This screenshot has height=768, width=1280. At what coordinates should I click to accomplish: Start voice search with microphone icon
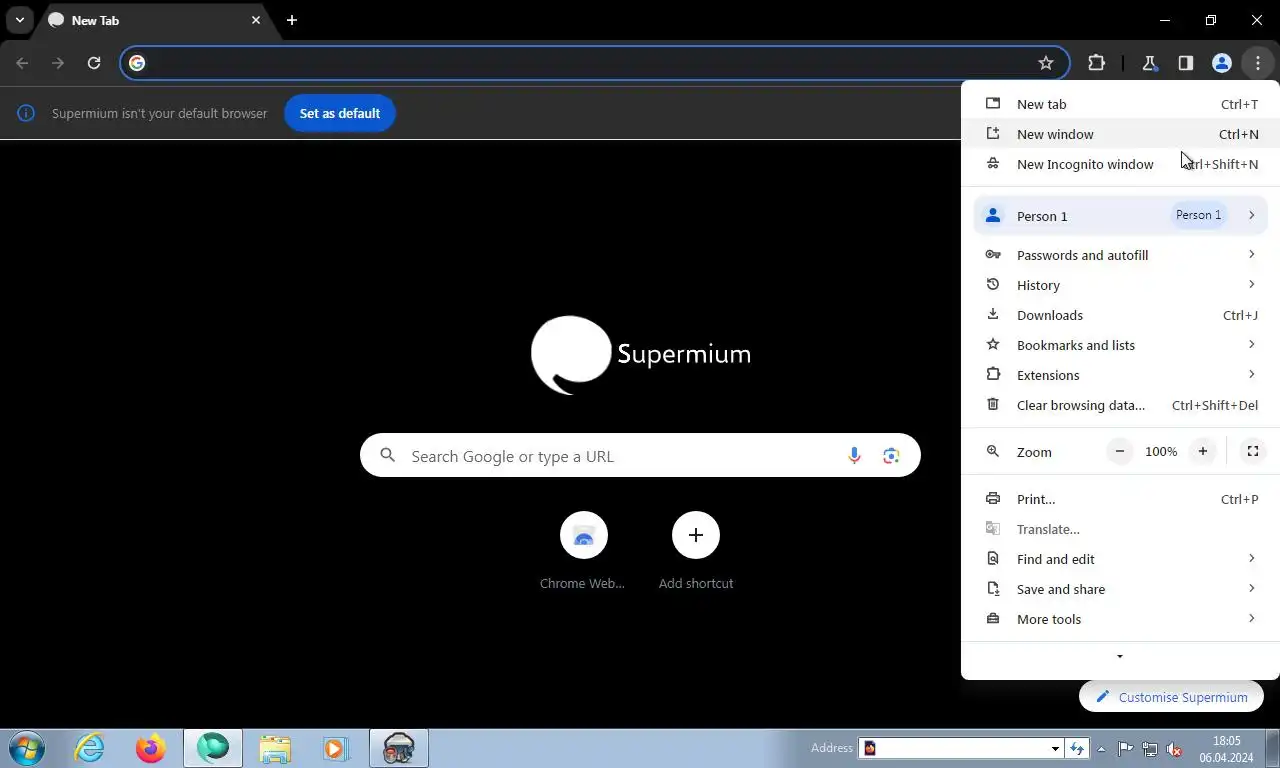click(x=854, y=456)
